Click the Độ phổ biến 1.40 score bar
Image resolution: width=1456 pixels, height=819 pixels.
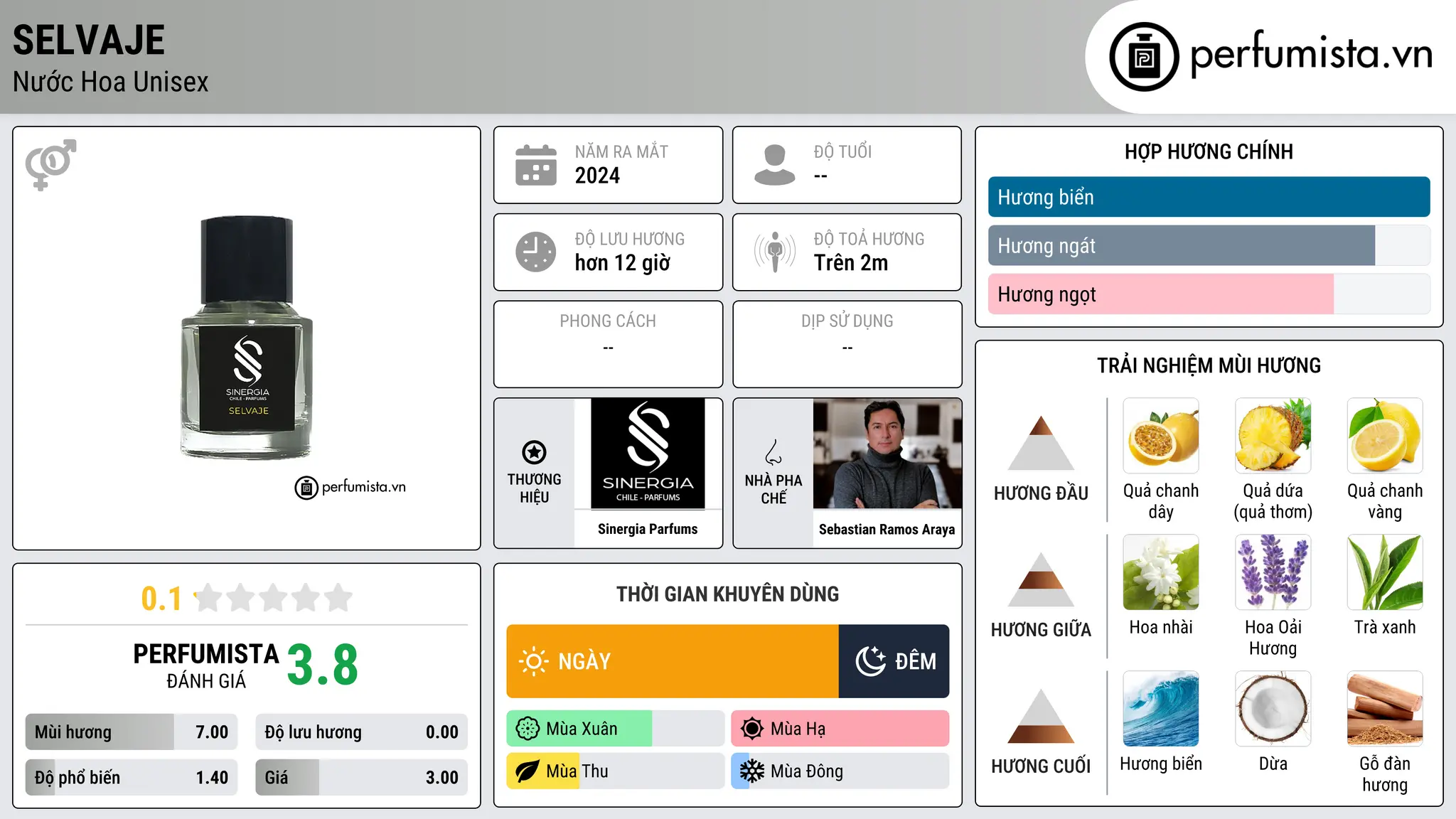click(132, 777)
